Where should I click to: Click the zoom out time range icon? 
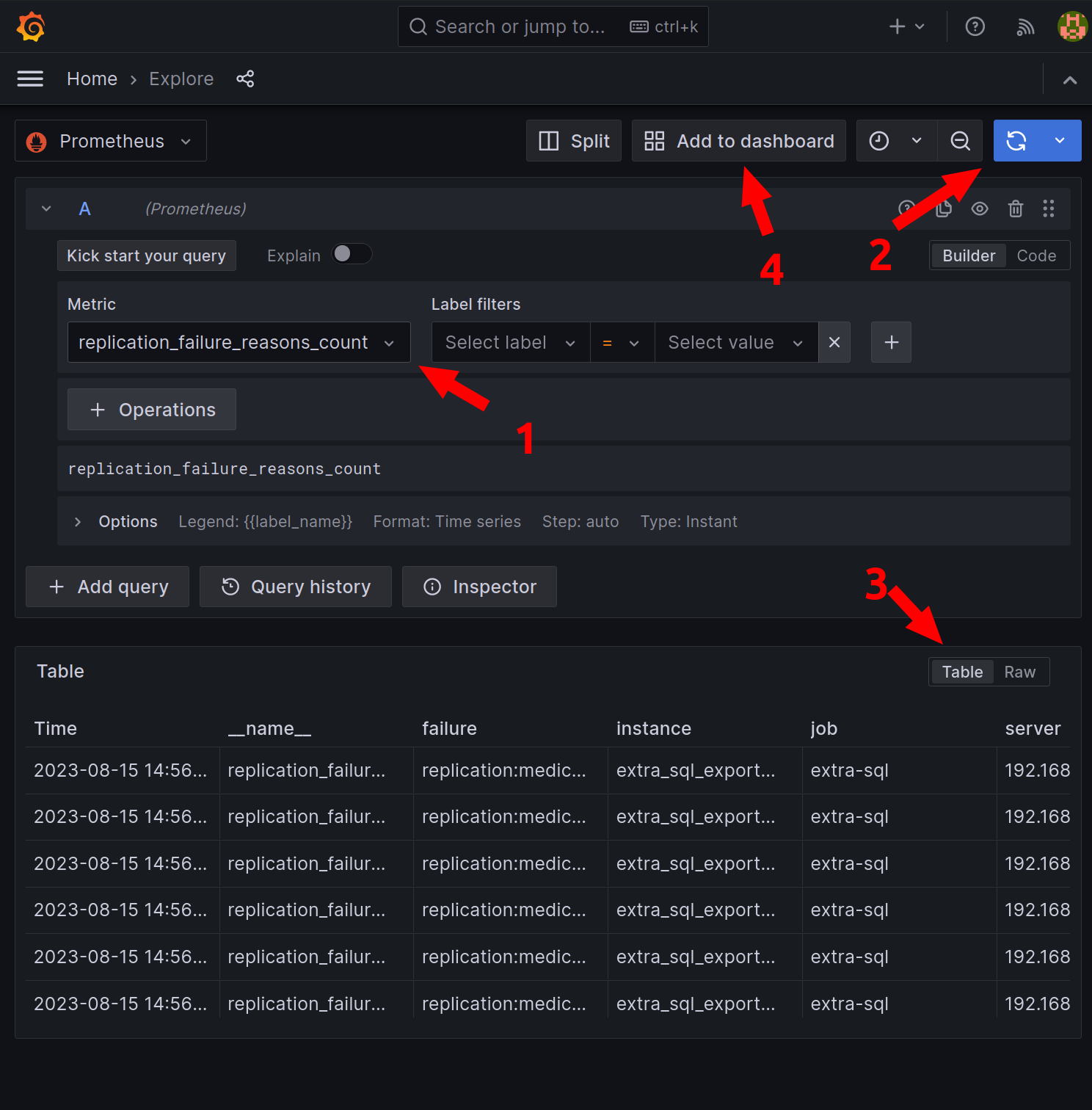click(x=960, y=141)
